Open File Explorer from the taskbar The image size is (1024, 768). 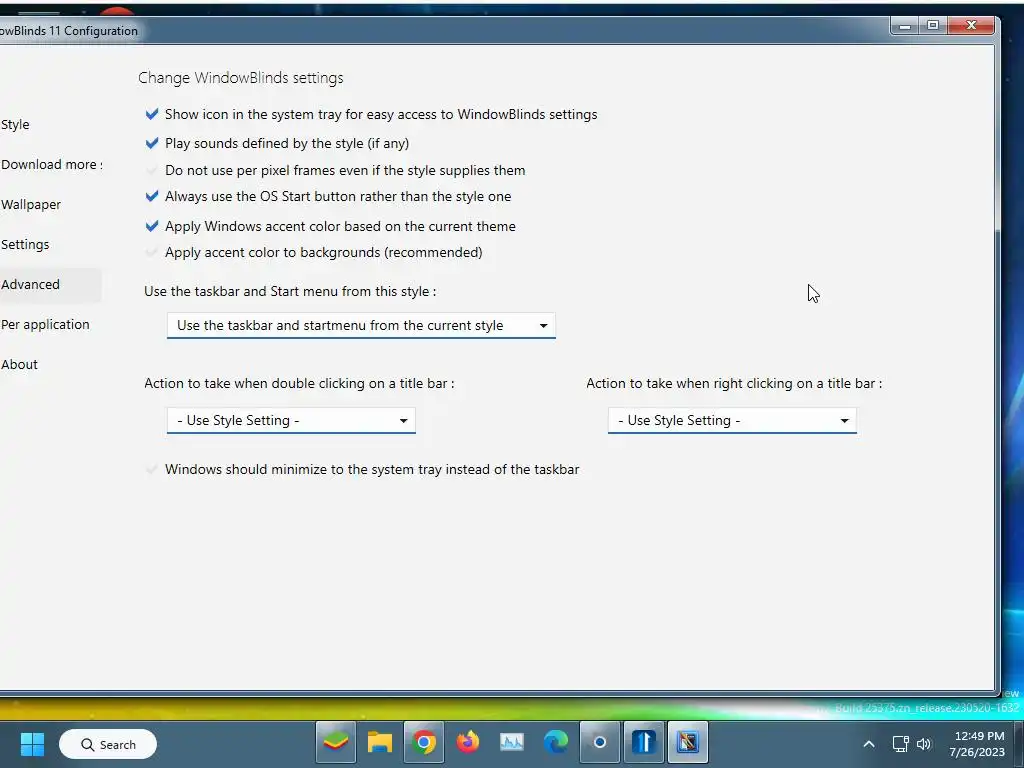pos(379,743)
